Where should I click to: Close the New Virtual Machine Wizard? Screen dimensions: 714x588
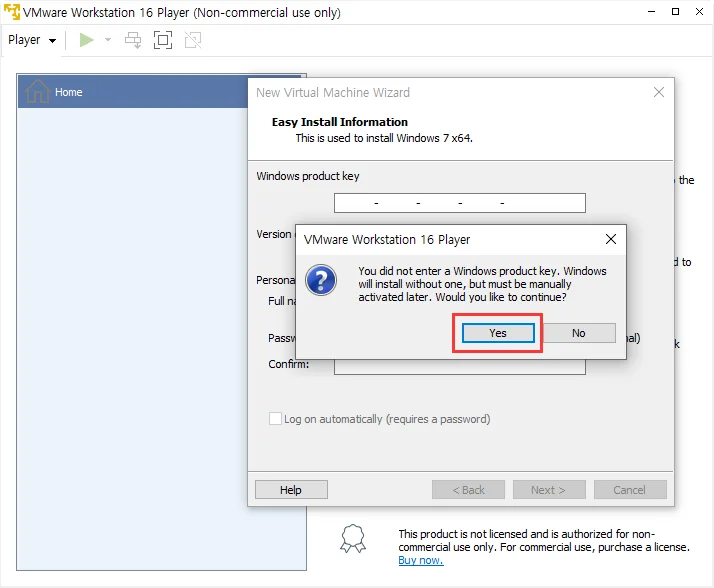[658, 92]
